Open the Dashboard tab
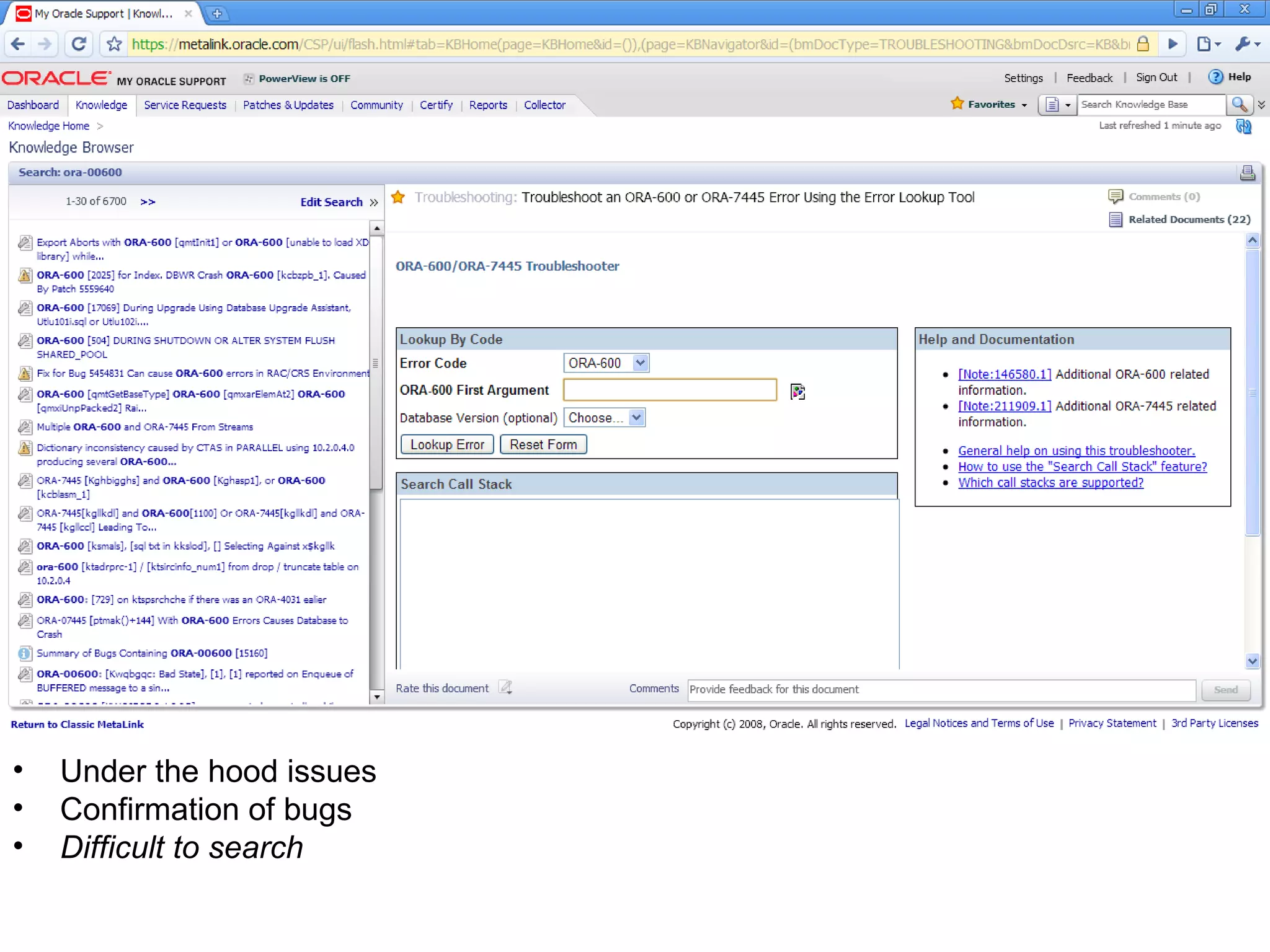 pyautogui.click(x=33, y=105)
